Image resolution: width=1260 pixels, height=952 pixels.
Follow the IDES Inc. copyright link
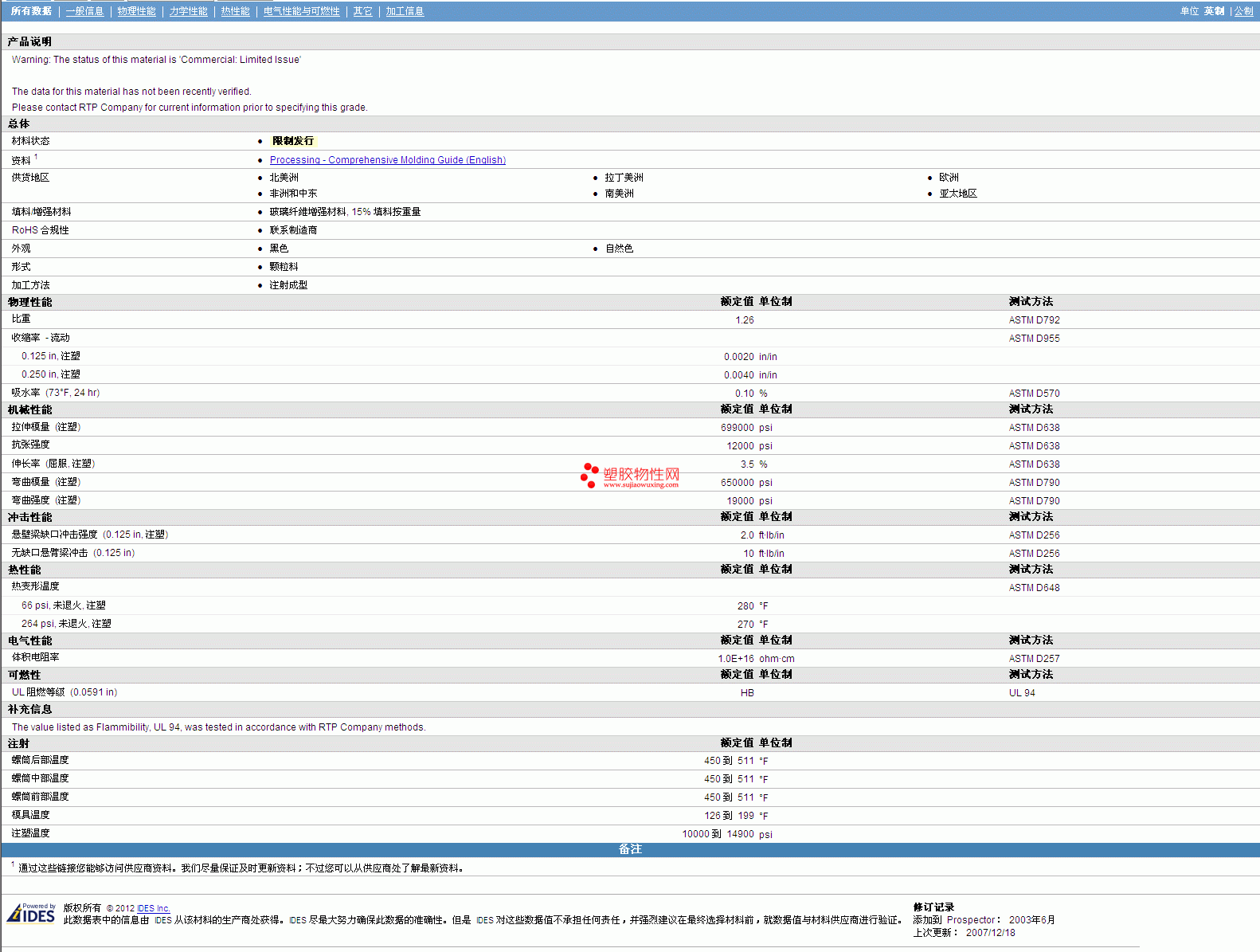153,908
